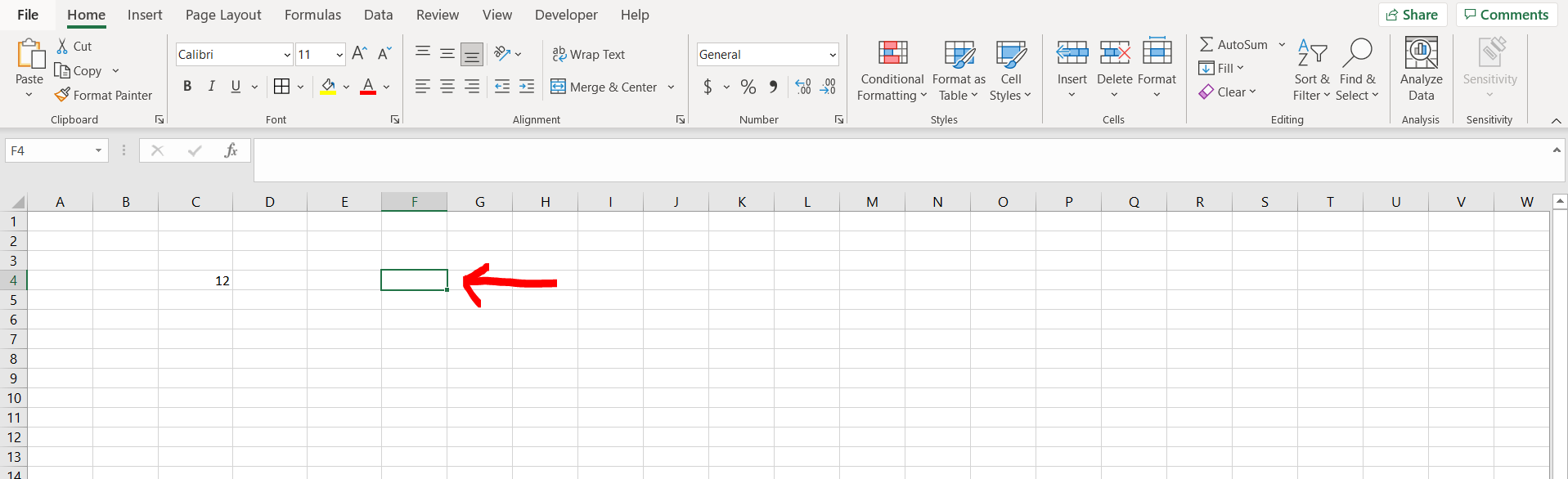The width and height of the screenshot is (1568, 479).
Task: Collapse the ribbon with the chevron
Action: coord(1556,120)
